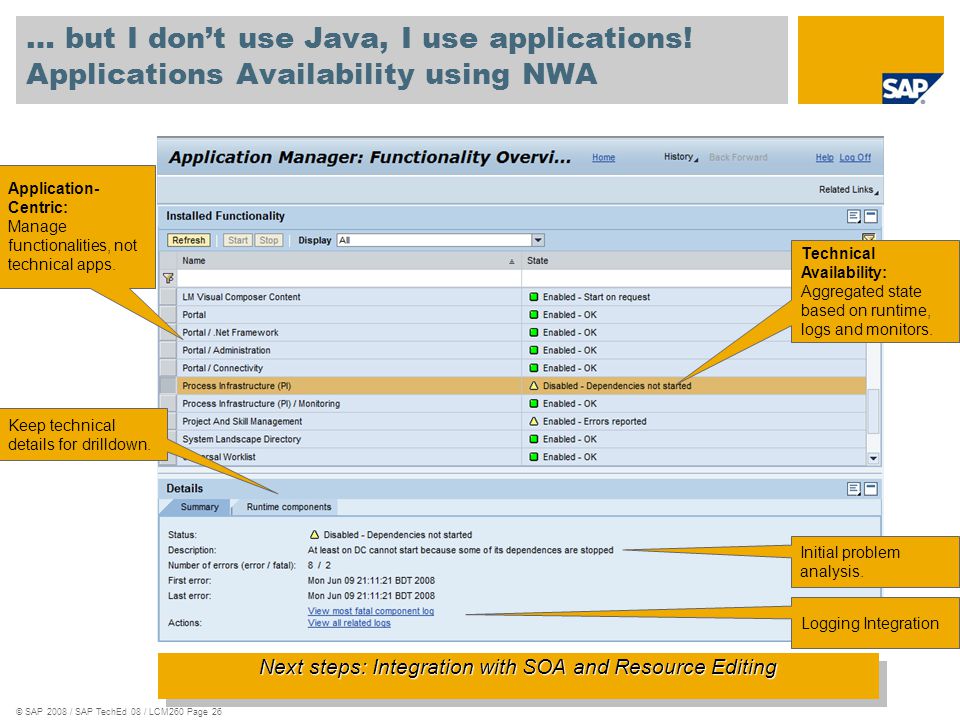Click the funnel filter icon beside the filter row

point(168,279)
